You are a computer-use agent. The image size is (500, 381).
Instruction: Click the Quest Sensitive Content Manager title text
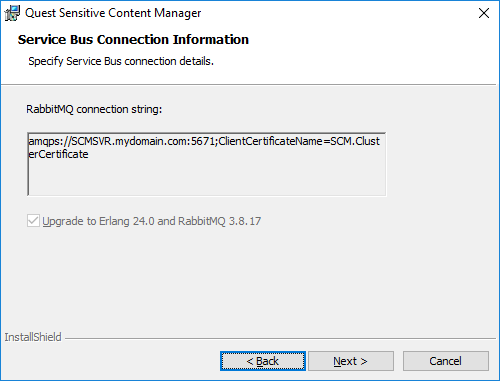[113, 13]
